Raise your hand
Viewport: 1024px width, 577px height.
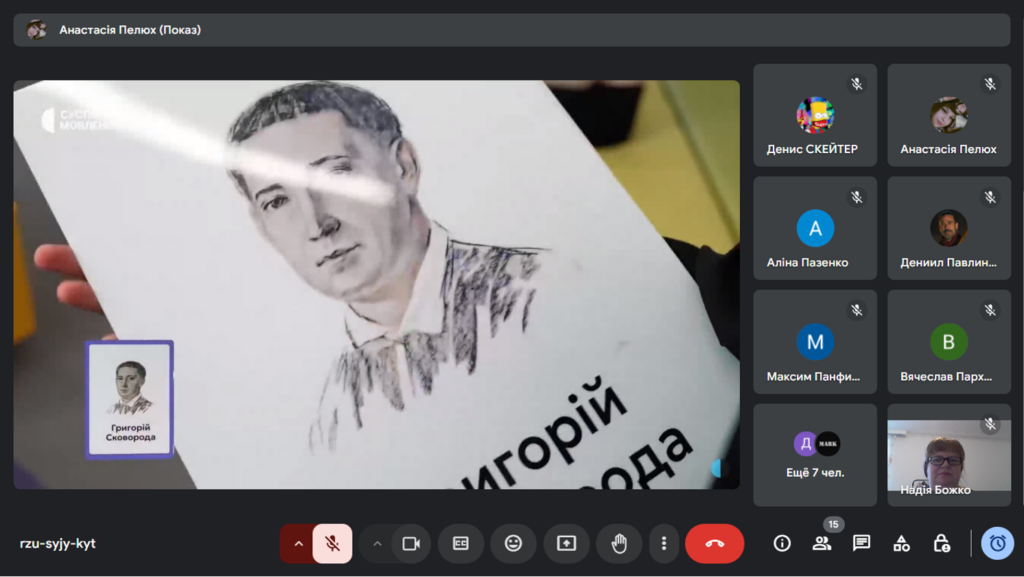click(619, 543)
